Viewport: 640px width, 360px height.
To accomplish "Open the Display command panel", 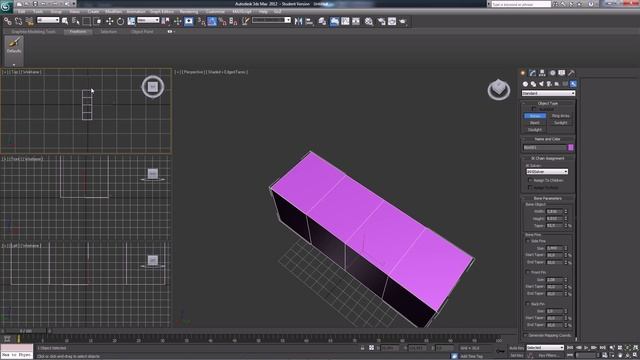I will (562, 73).
